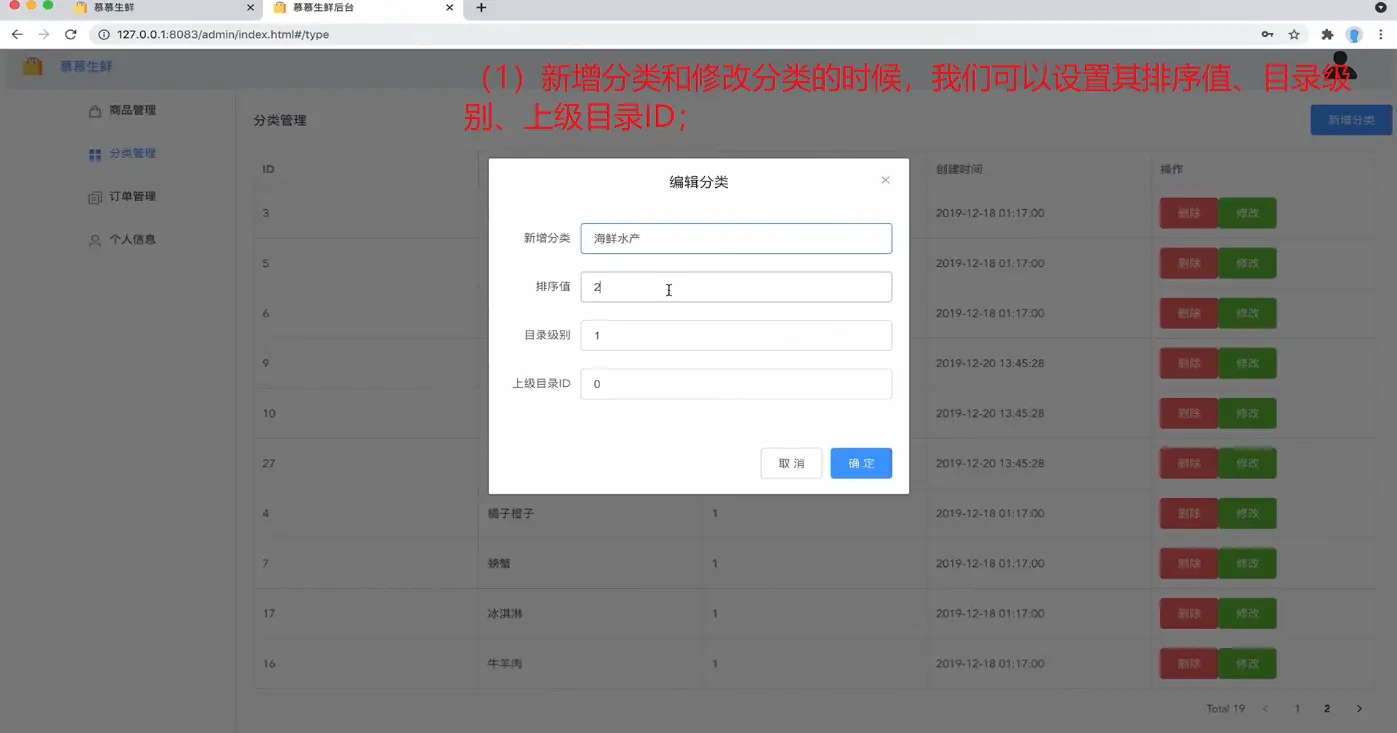Click 修改 for the row with ID 27
1397x733 pixels.
[1247, 463]
